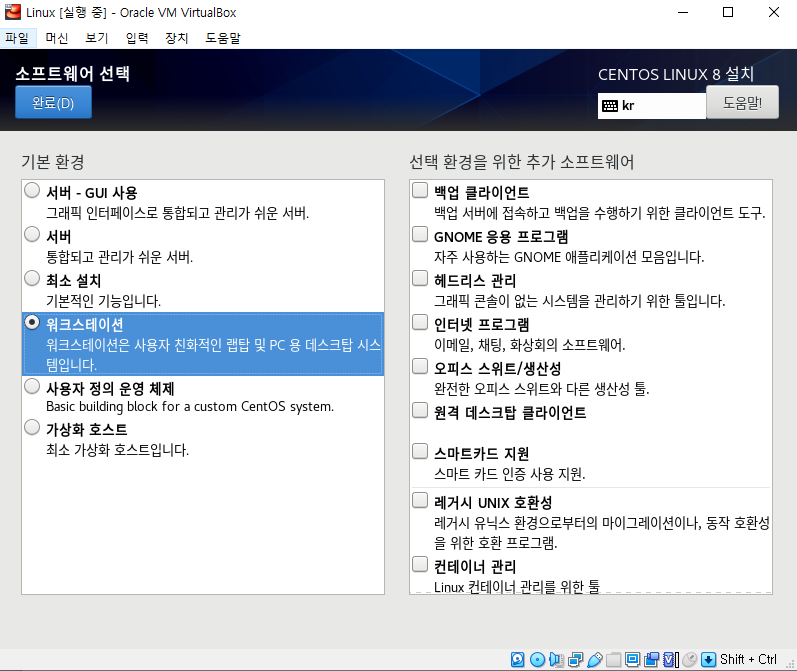Click the Shift + Ctrl host key text
Viewport: 797px width, 671px height.
click(748, 659)
